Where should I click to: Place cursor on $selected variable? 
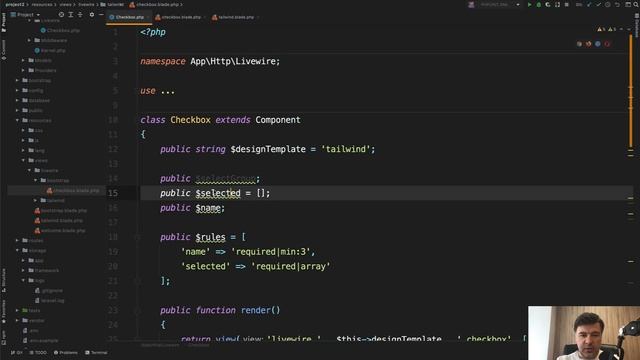point(218,193)
